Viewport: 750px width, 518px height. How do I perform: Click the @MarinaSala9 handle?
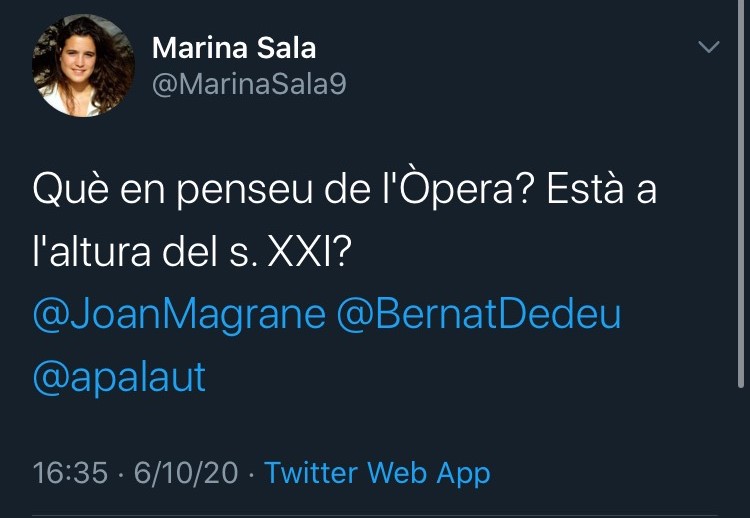[x=249, y=84]
